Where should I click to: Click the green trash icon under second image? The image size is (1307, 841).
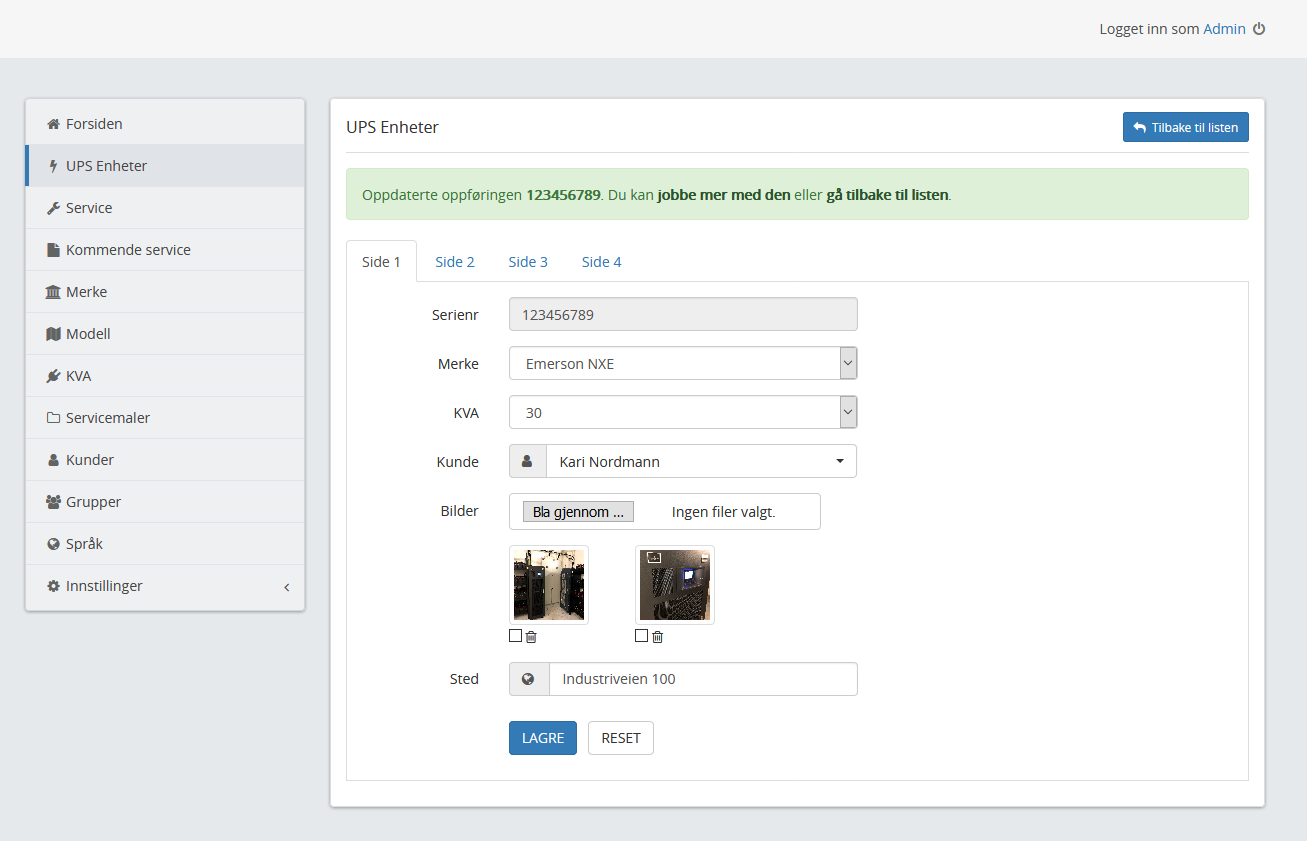(x=657, y=636)
